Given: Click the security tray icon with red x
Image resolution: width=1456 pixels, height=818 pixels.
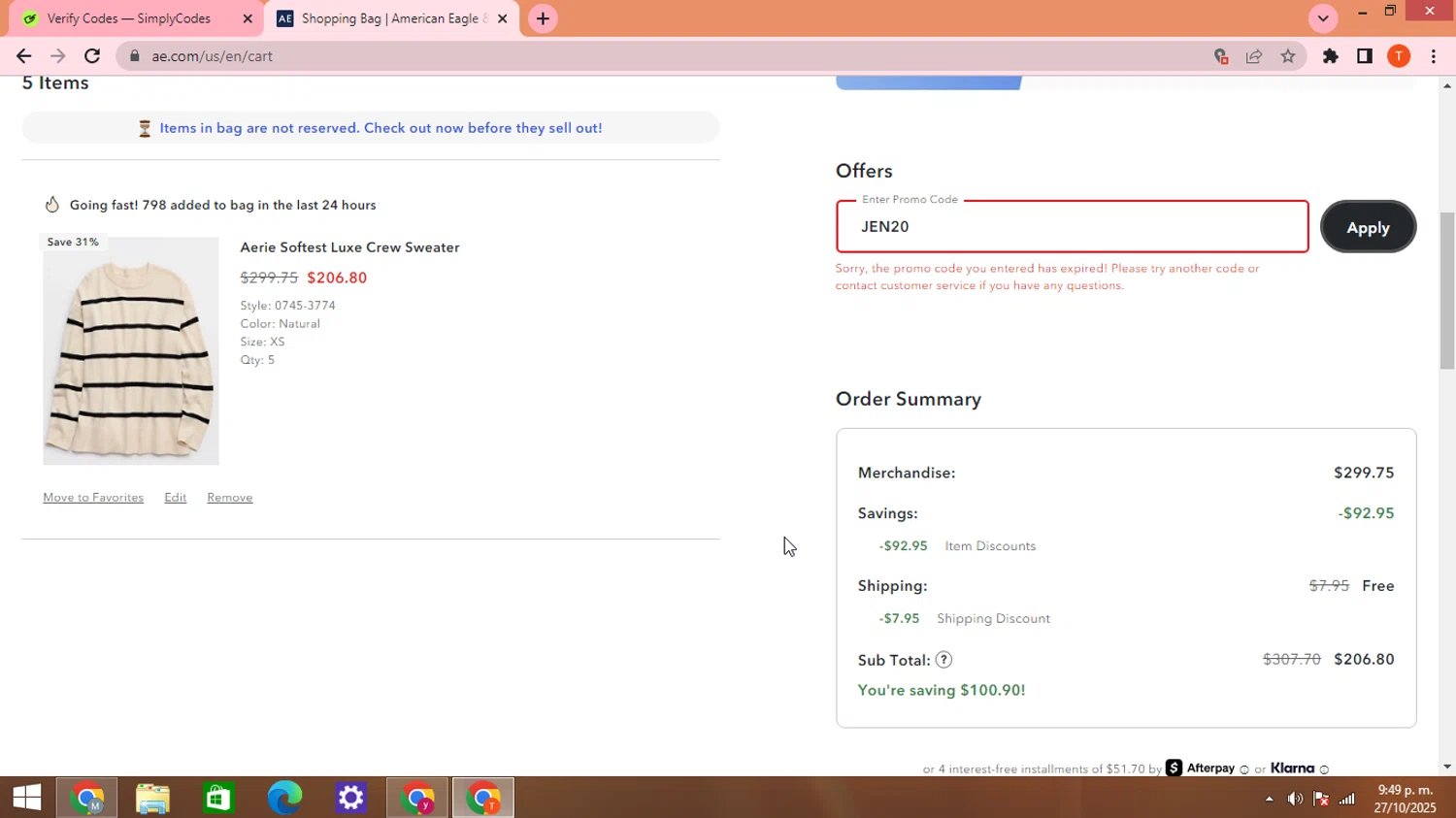Looking at the screenshot, I should point(1321,799).
